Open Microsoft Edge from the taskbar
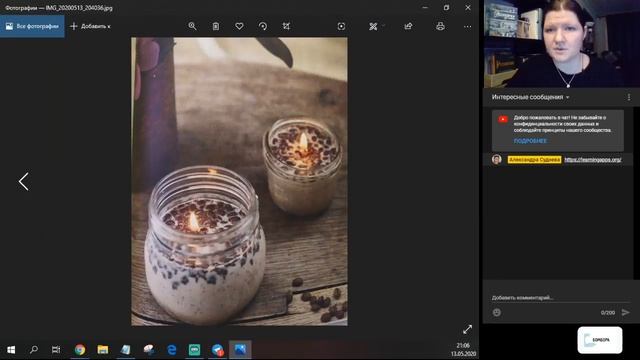The height and width of the screenshot is (360, 640). pos(172,350)
